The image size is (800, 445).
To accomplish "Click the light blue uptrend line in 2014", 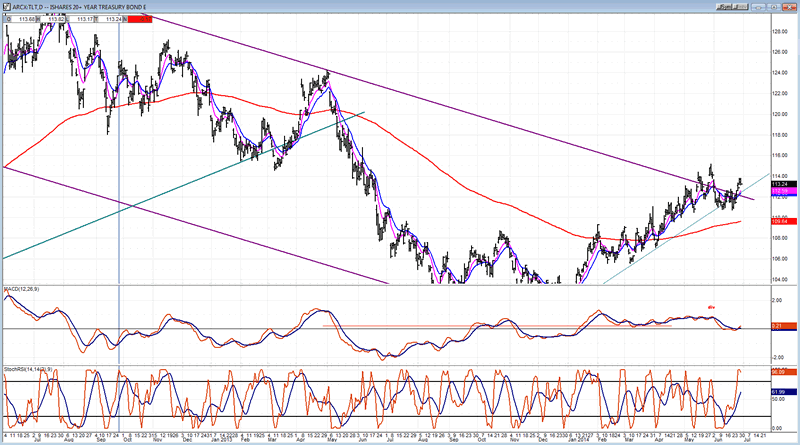I will [650, 247].
